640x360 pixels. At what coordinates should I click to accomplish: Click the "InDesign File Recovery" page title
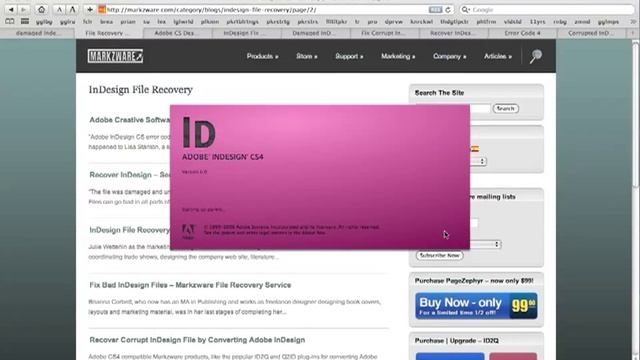pos(140,89)
